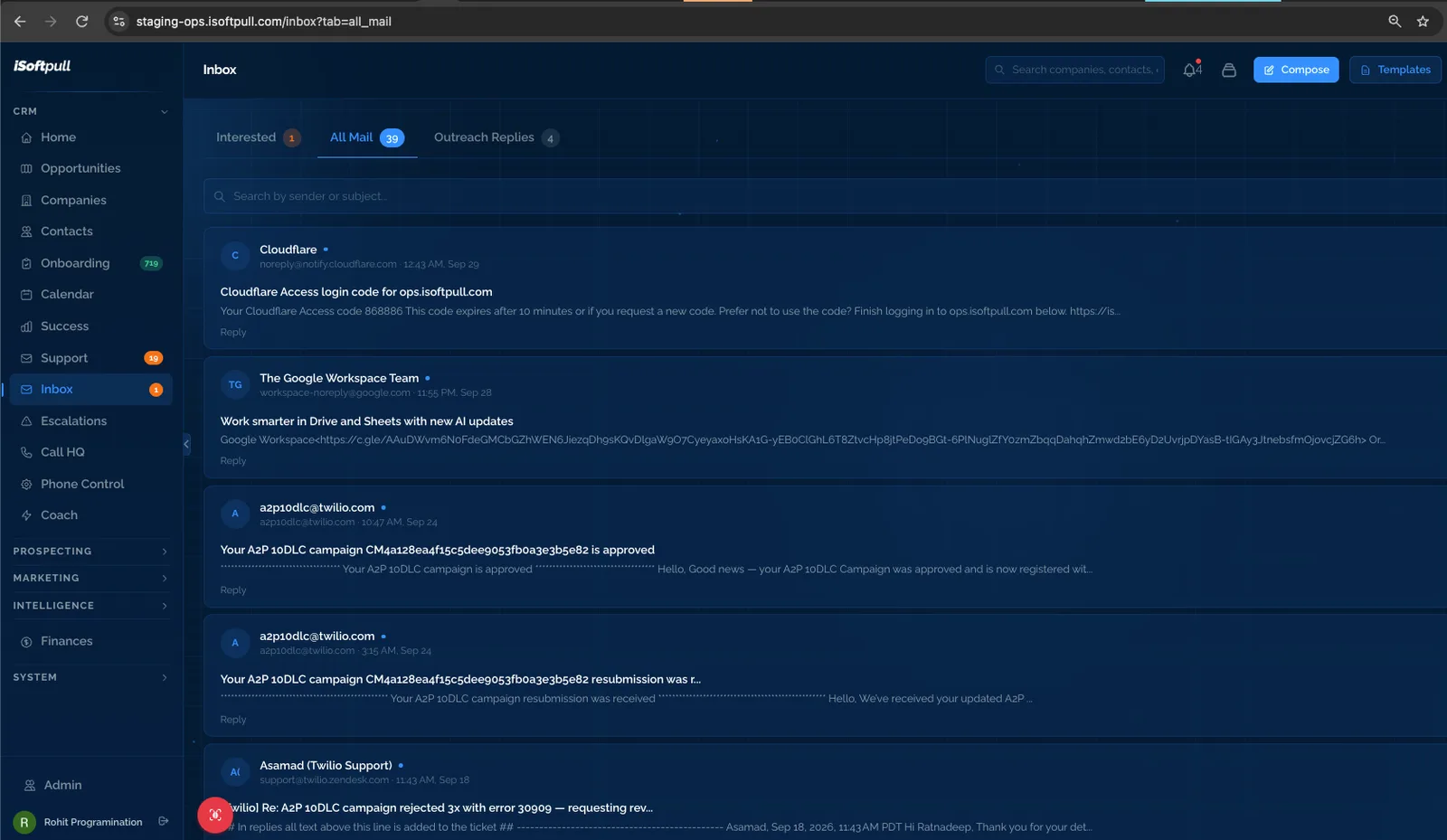This screenshot has height=840, width=1447.
Task: Expand the Marketing section
Action: [x=90, y=578]
